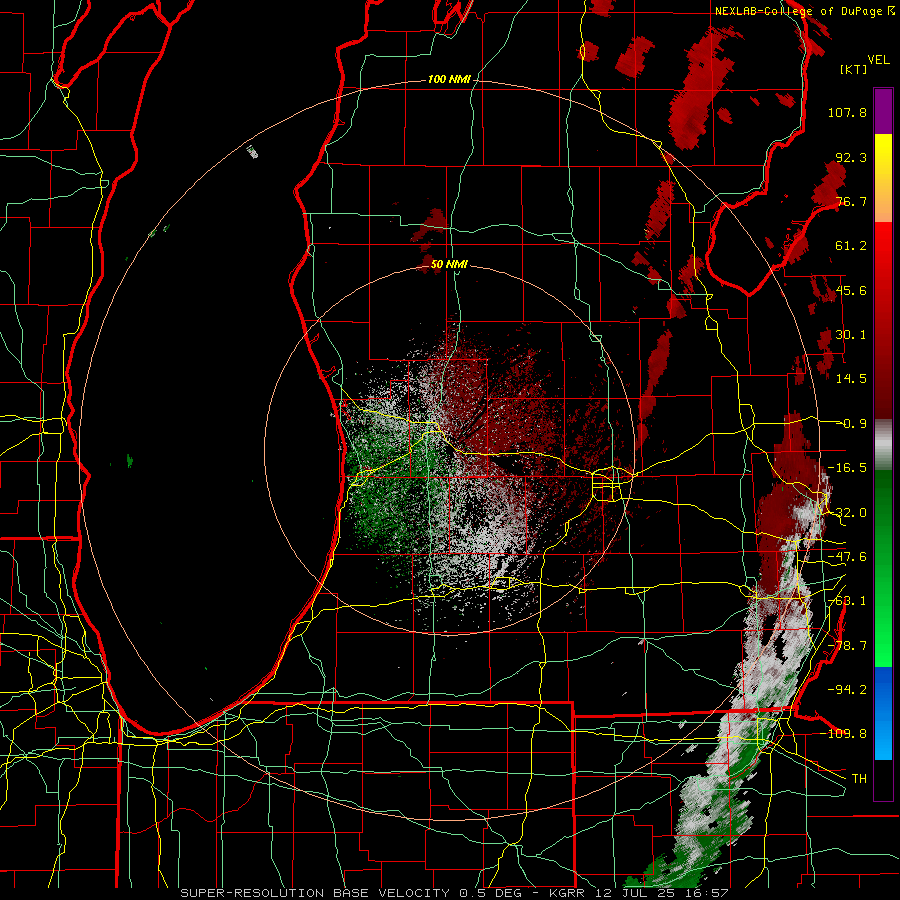The image size is (900, 900).
Task: Click the 100 NMI range ring label
Action: [x=449, y=79]
